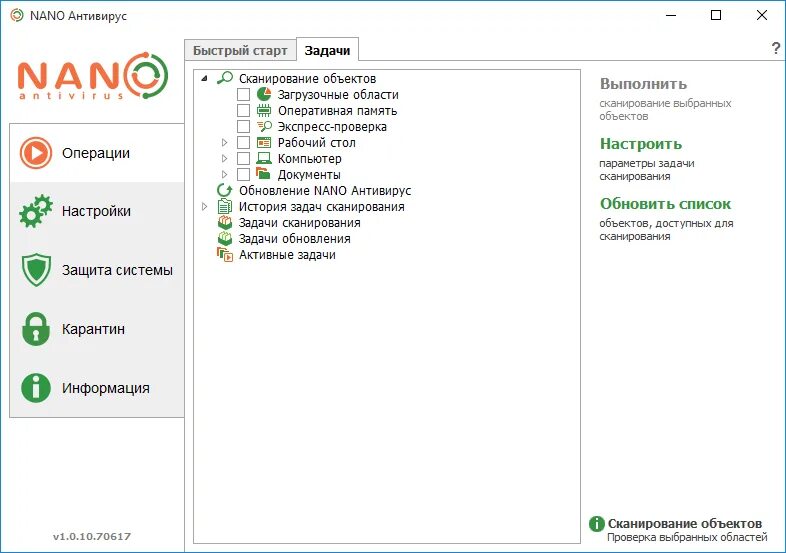Expand the Документы node
The image size is (786, 553).
(225, 174)
